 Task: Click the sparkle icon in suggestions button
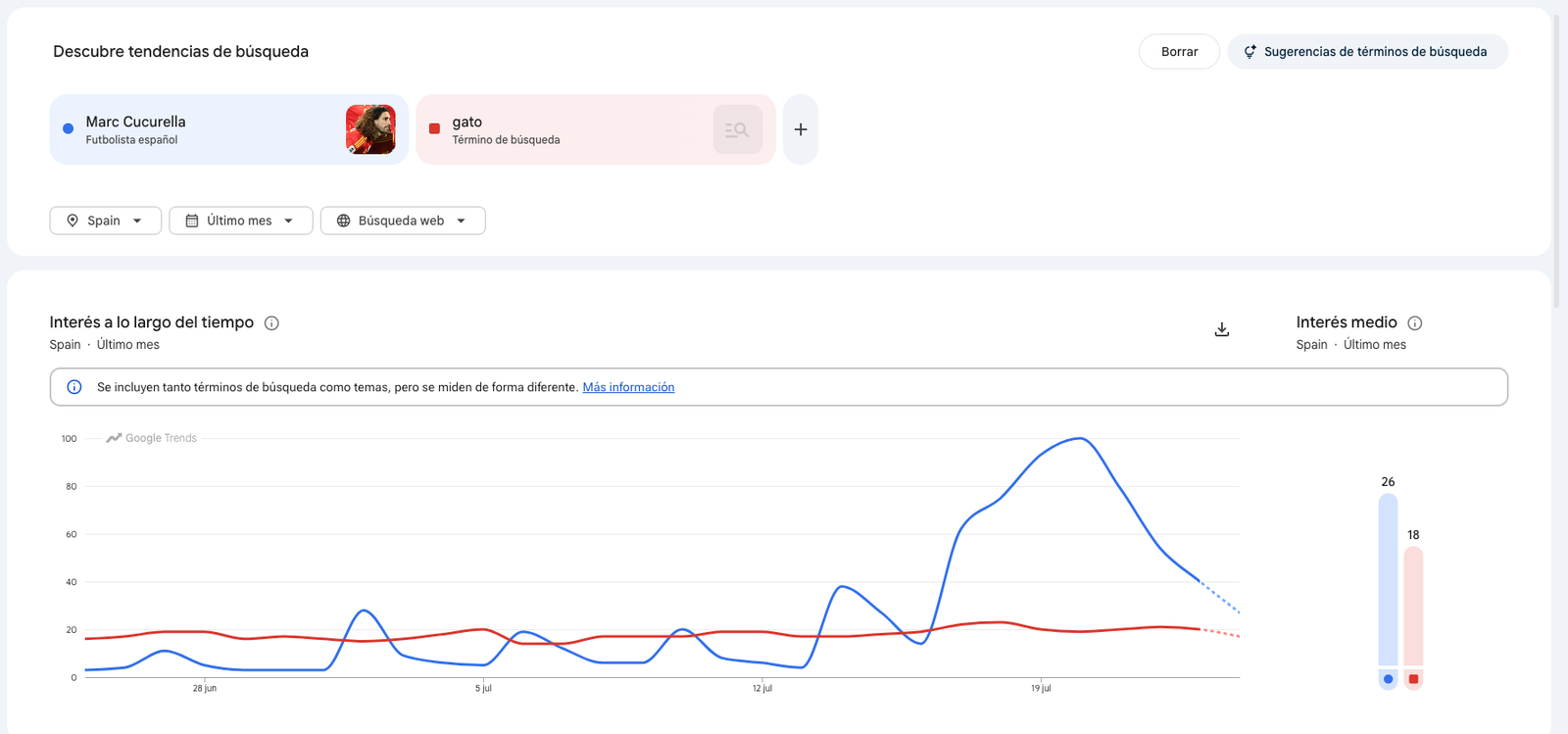pyautogui.click(x=1249, y=52)
